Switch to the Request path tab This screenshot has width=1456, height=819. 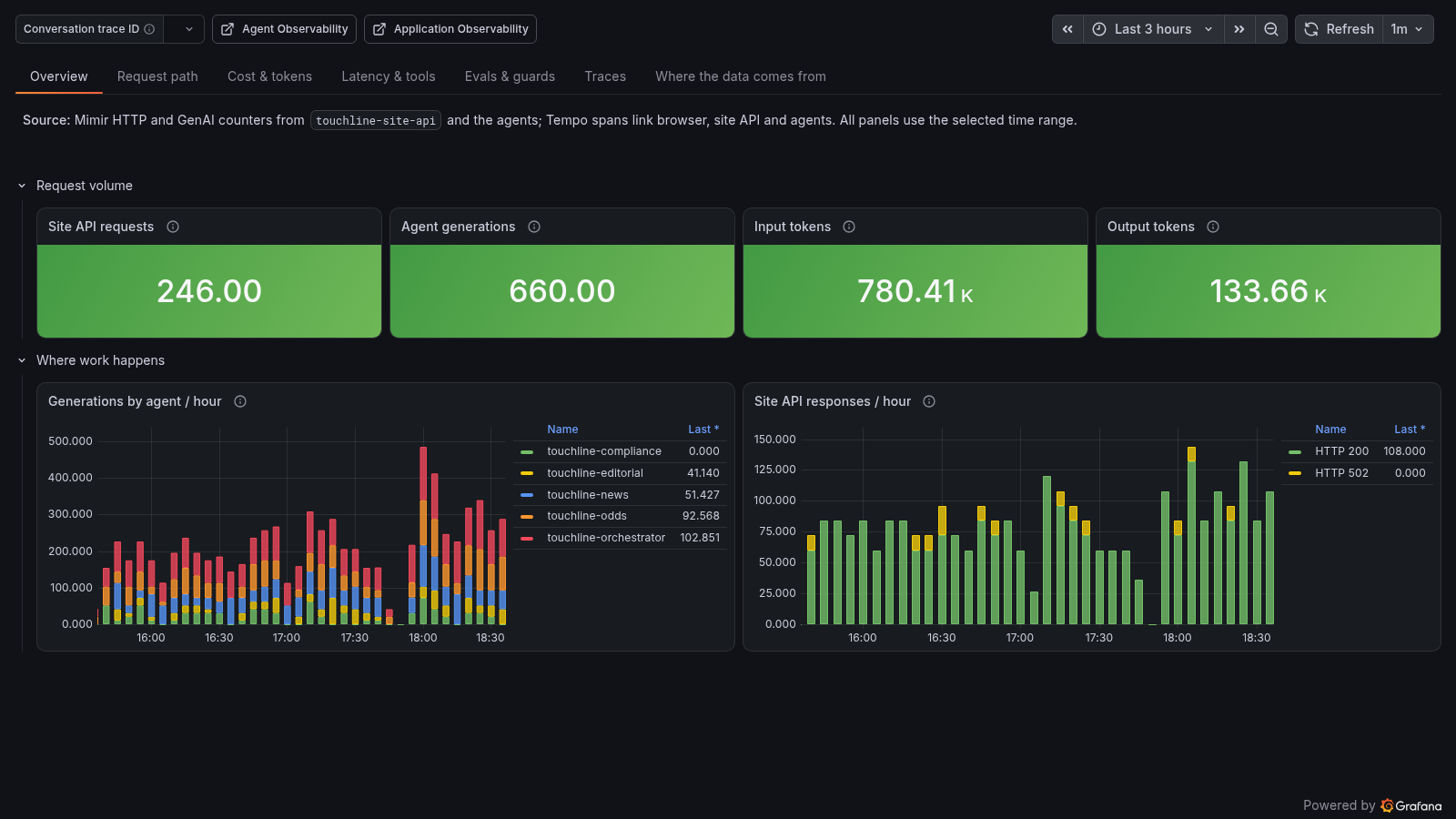[157, 76]
